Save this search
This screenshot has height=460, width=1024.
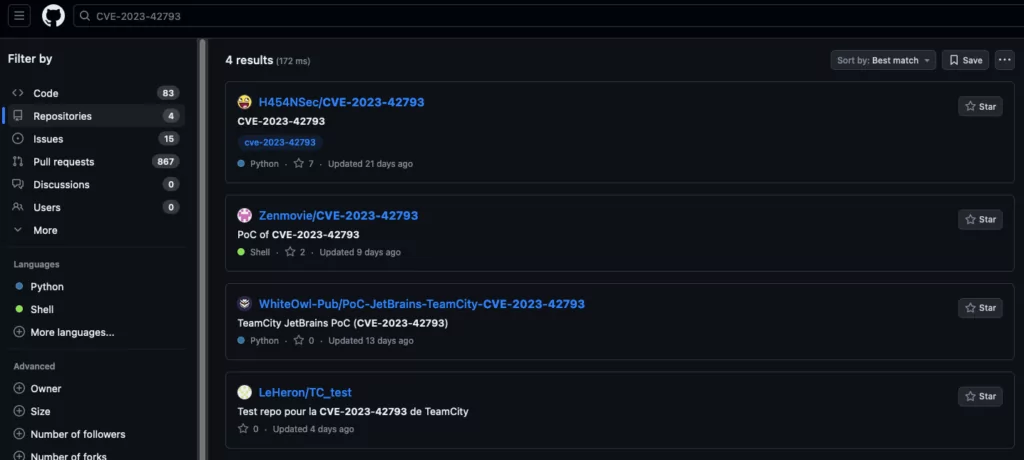[x=965, y=60]
